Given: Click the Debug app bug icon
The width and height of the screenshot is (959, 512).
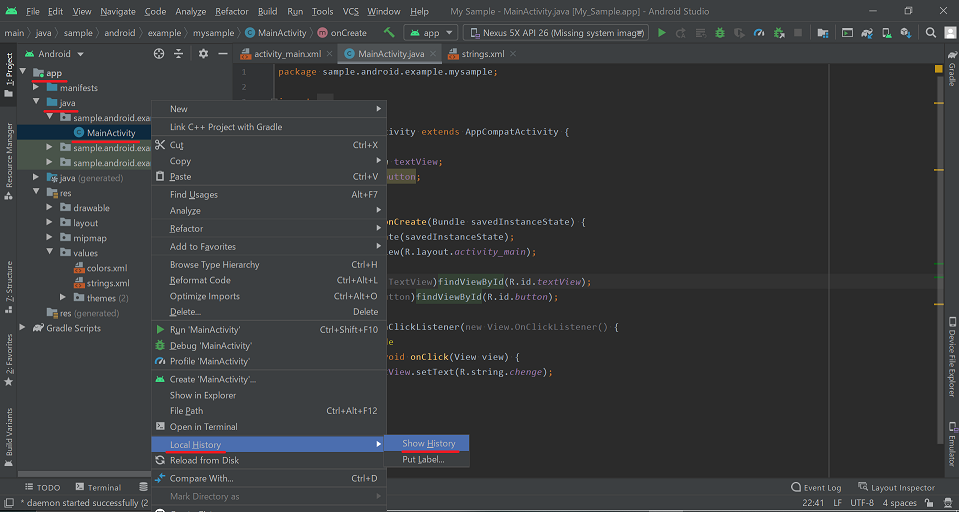Looking at the screenshot, I should click(720, 32).
